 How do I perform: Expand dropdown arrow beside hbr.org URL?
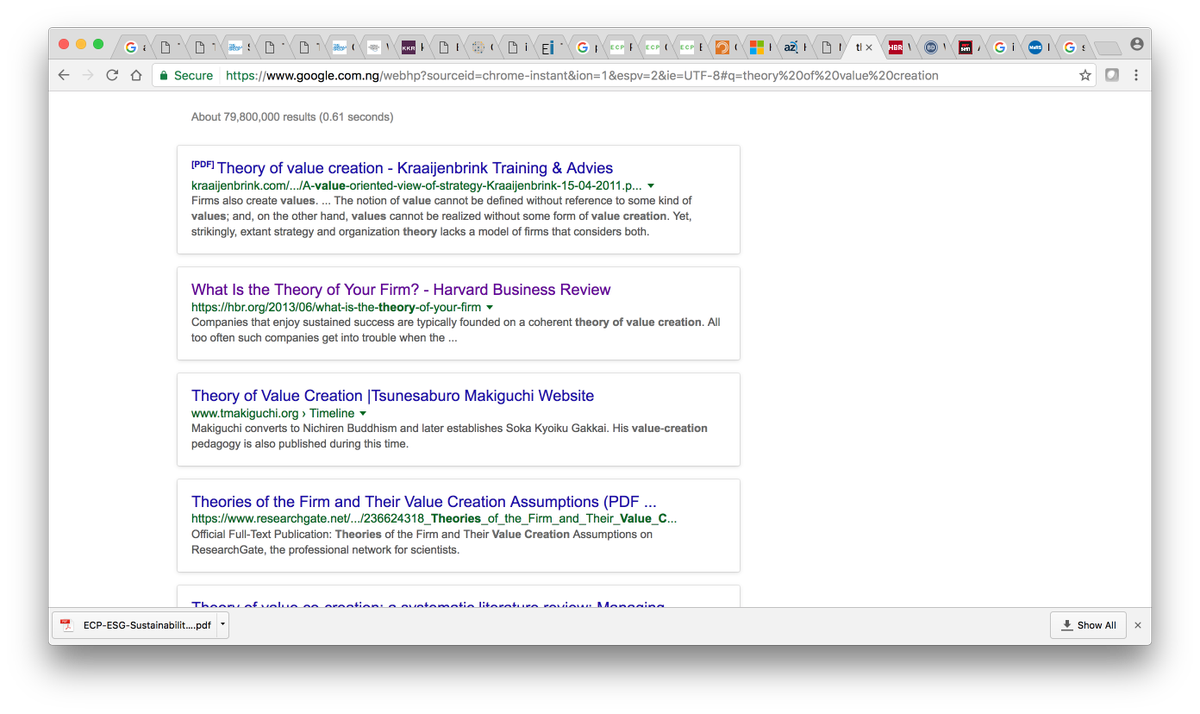click(x=490, y=307)
